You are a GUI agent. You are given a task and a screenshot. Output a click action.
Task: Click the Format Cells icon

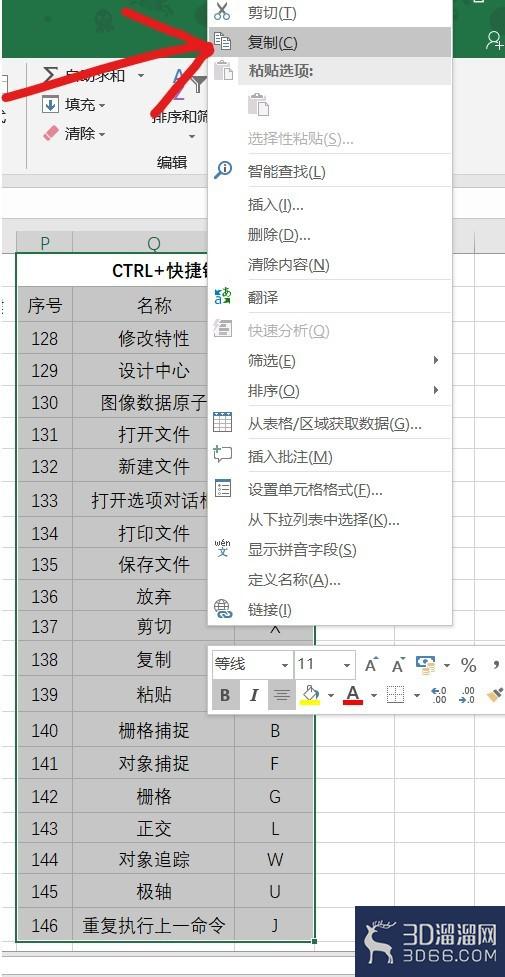[223, 488]
